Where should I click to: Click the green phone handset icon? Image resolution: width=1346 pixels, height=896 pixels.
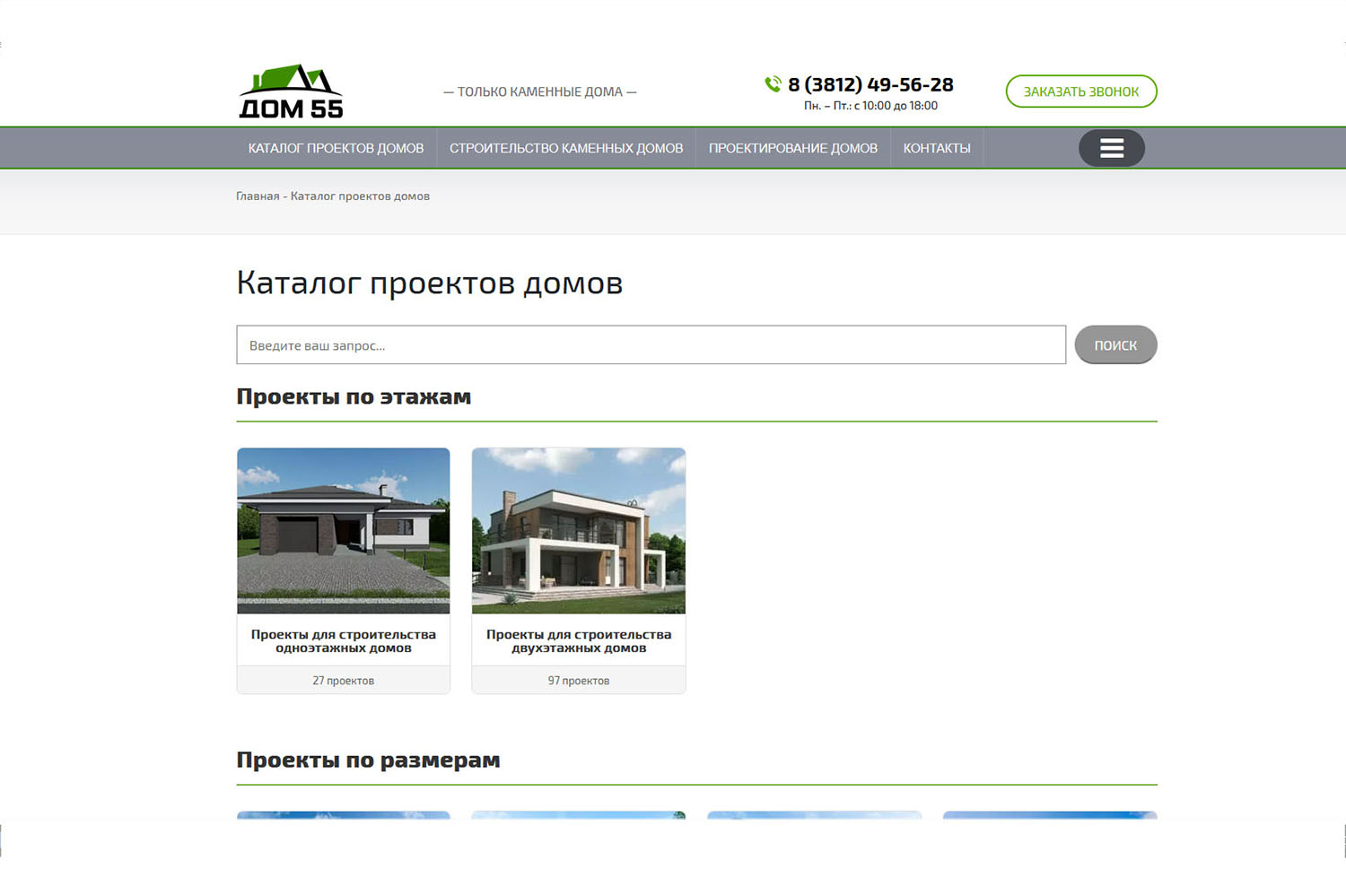click(773, 84)
